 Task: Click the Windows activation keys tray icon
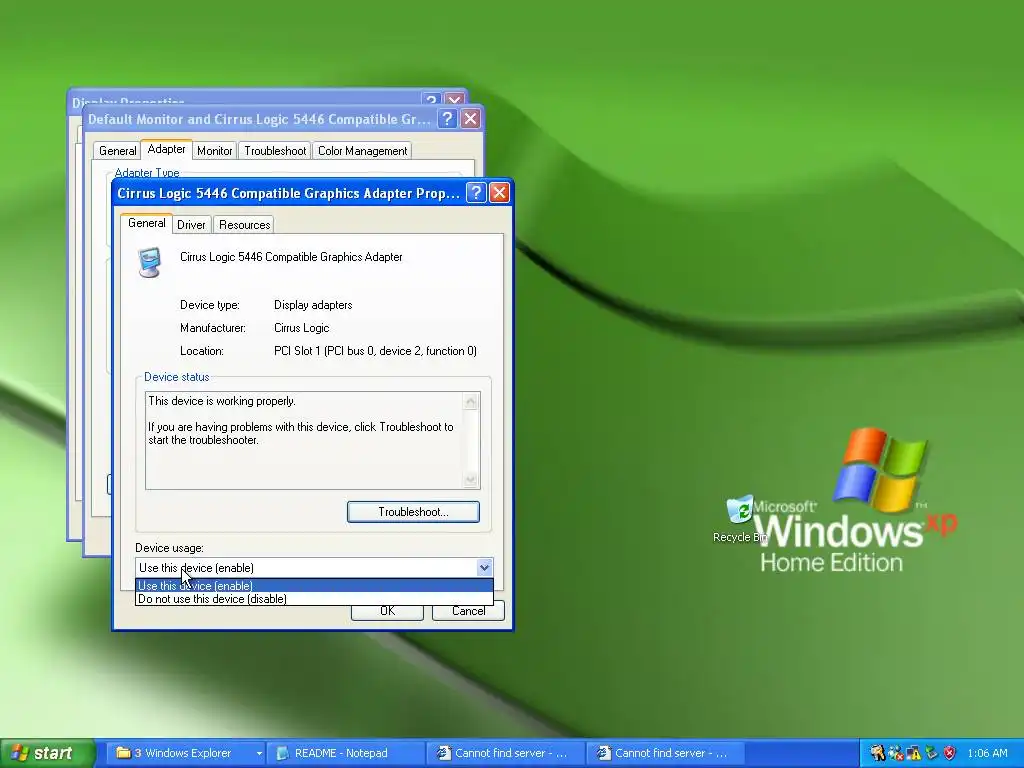click(x=877, y=753)
